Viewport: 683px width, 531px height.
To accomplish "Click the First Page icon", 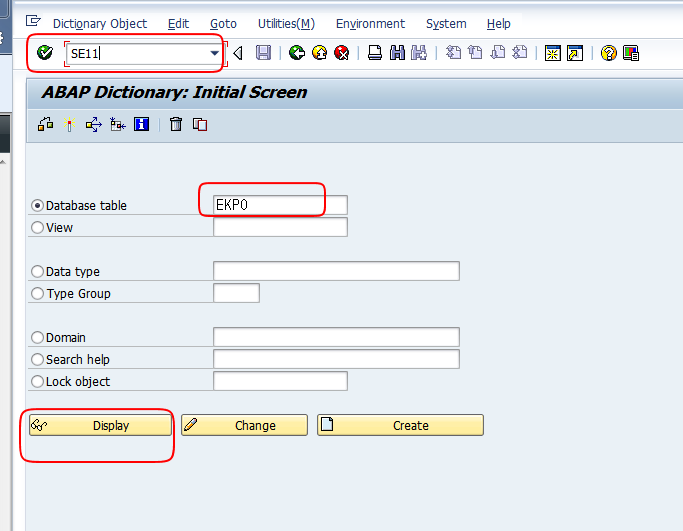I will pos(453,53).
